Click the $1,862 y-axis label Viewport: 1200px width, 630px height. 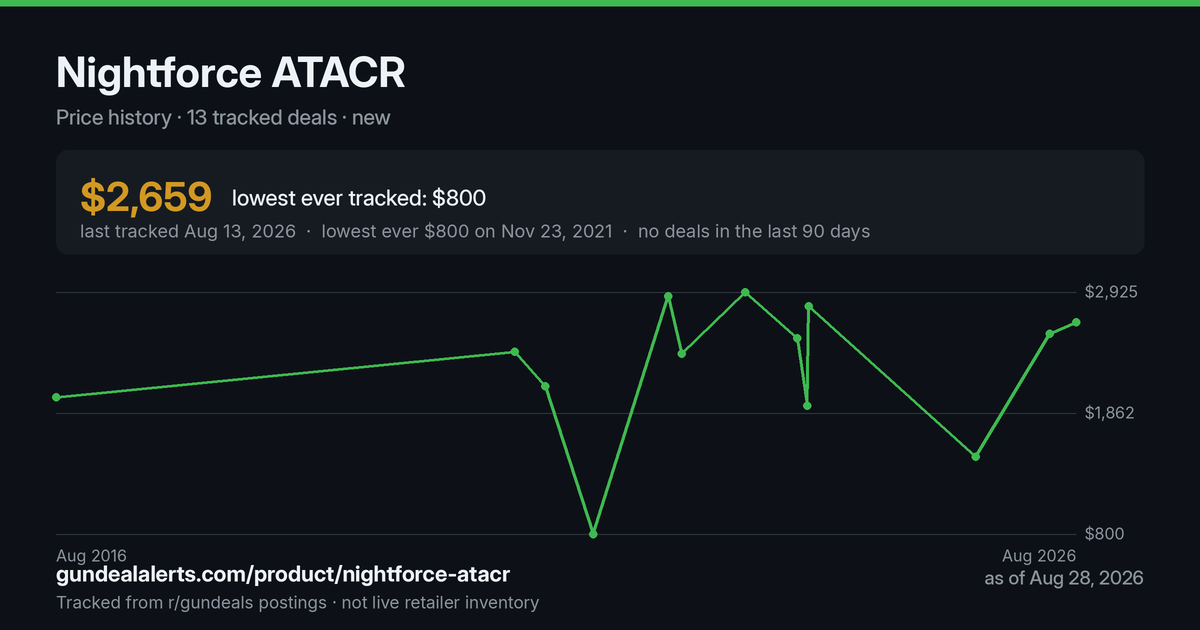1110,413
